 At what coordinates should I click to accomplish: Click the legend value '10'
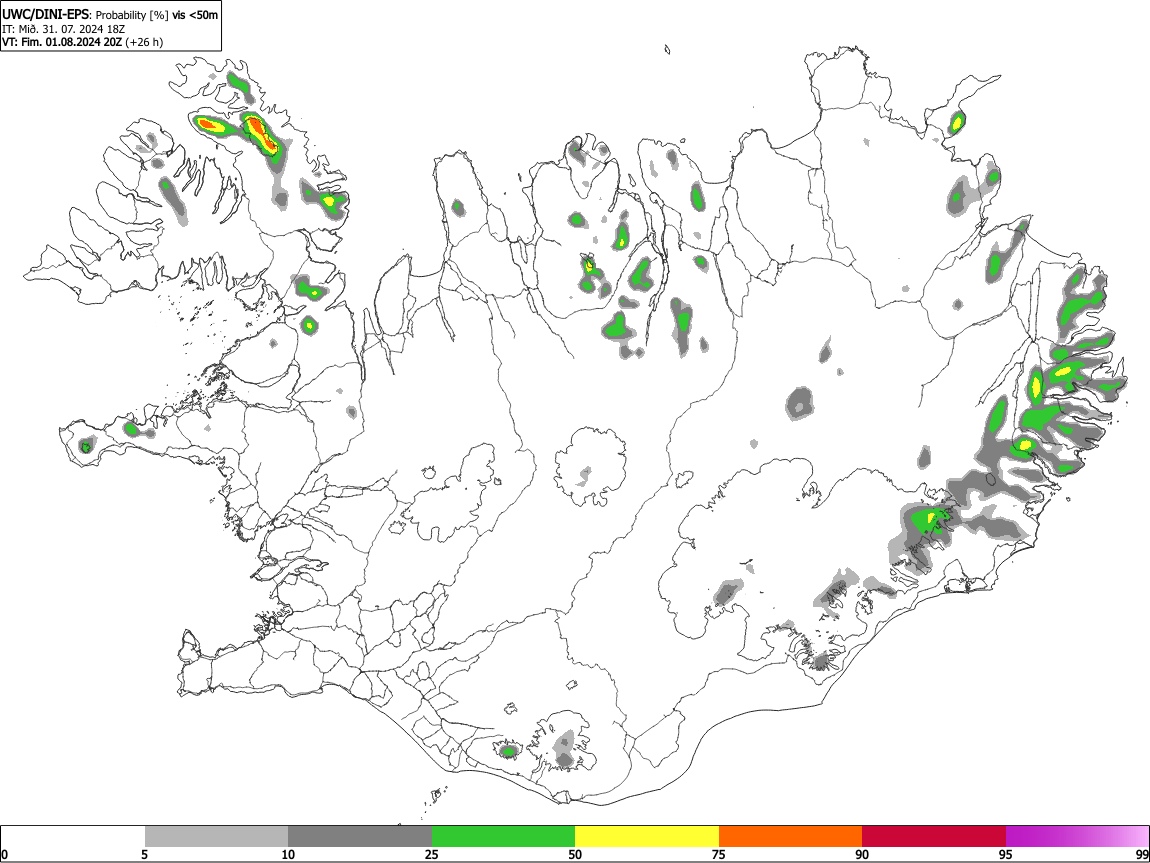click(x=288, y=854)
